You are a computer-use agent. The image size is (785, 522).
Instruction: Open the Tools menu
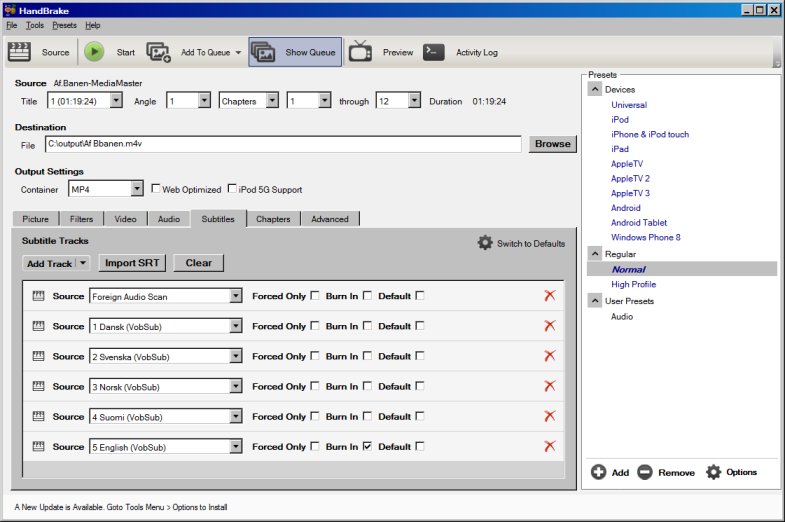[35, 25]
